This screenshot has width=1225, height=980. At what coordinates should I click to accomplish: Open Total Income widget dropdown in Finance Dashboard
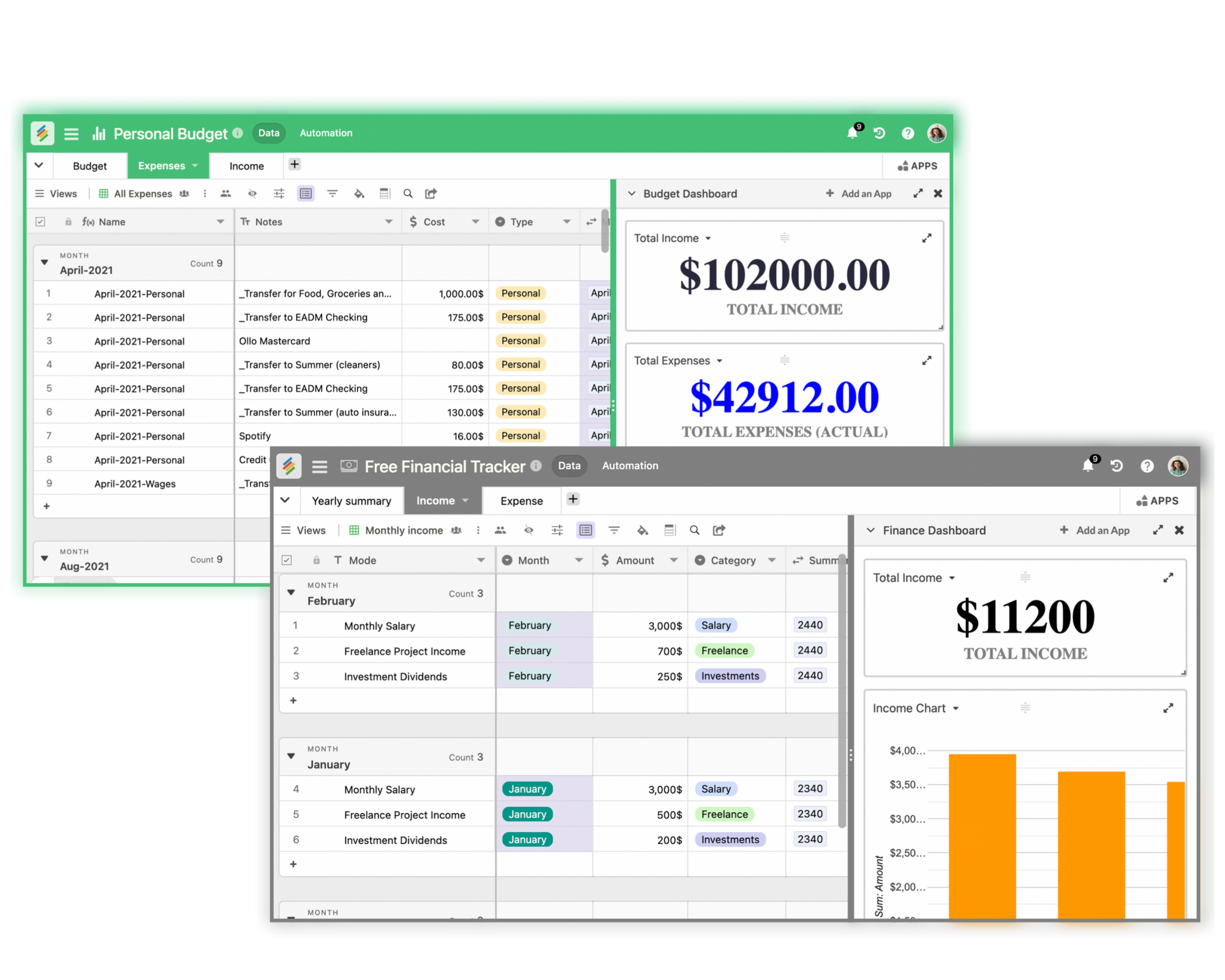[952, 578]
